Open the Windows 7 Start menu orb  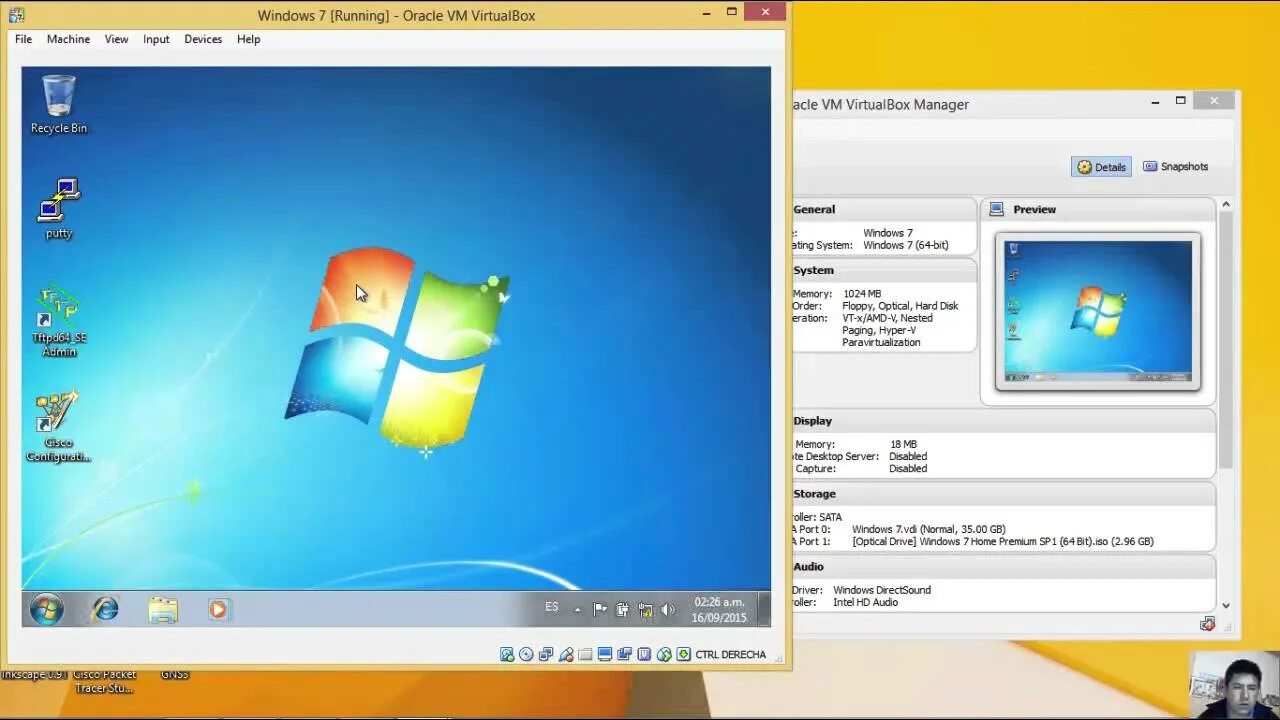[46, 609]
